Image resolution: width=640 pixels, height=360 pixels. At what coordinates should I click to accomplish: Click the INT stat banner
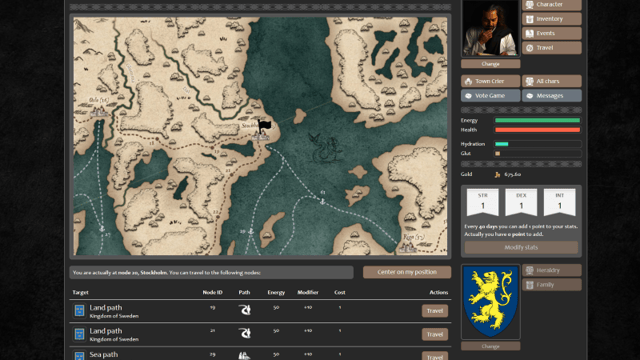(x=560, y=202)
